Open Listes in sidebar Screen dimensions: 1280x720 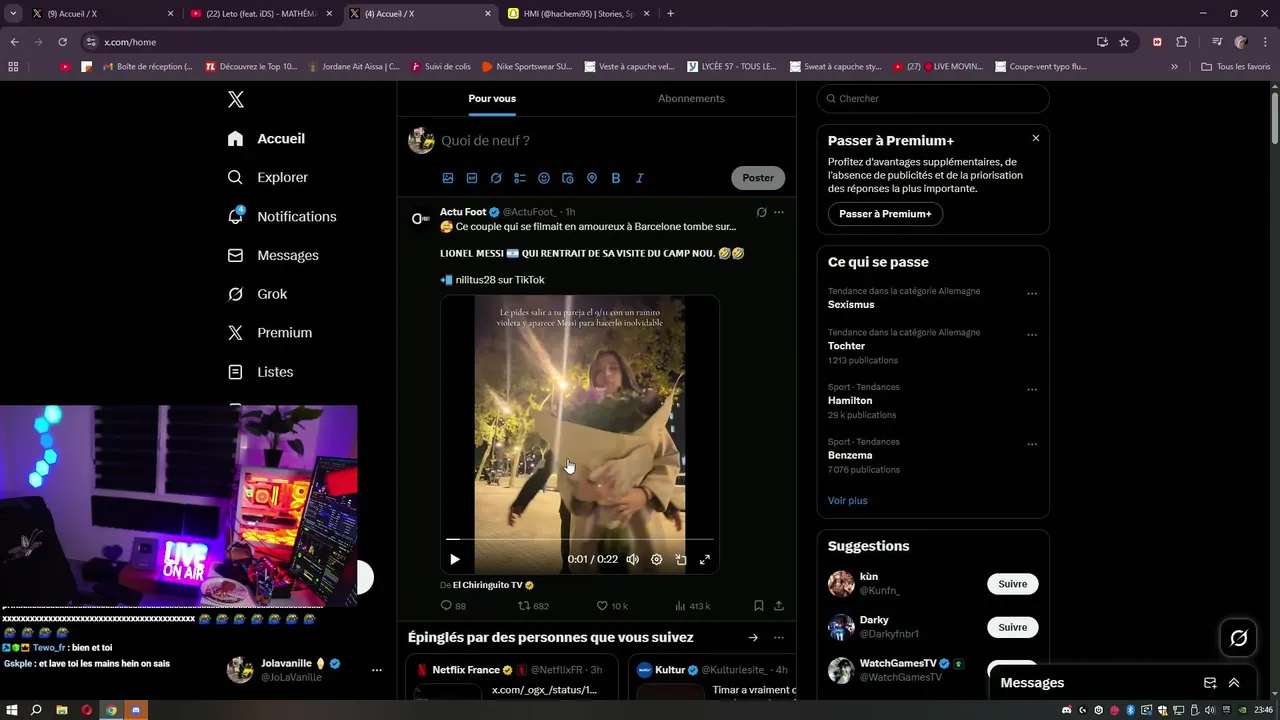[x=260, y=372]
